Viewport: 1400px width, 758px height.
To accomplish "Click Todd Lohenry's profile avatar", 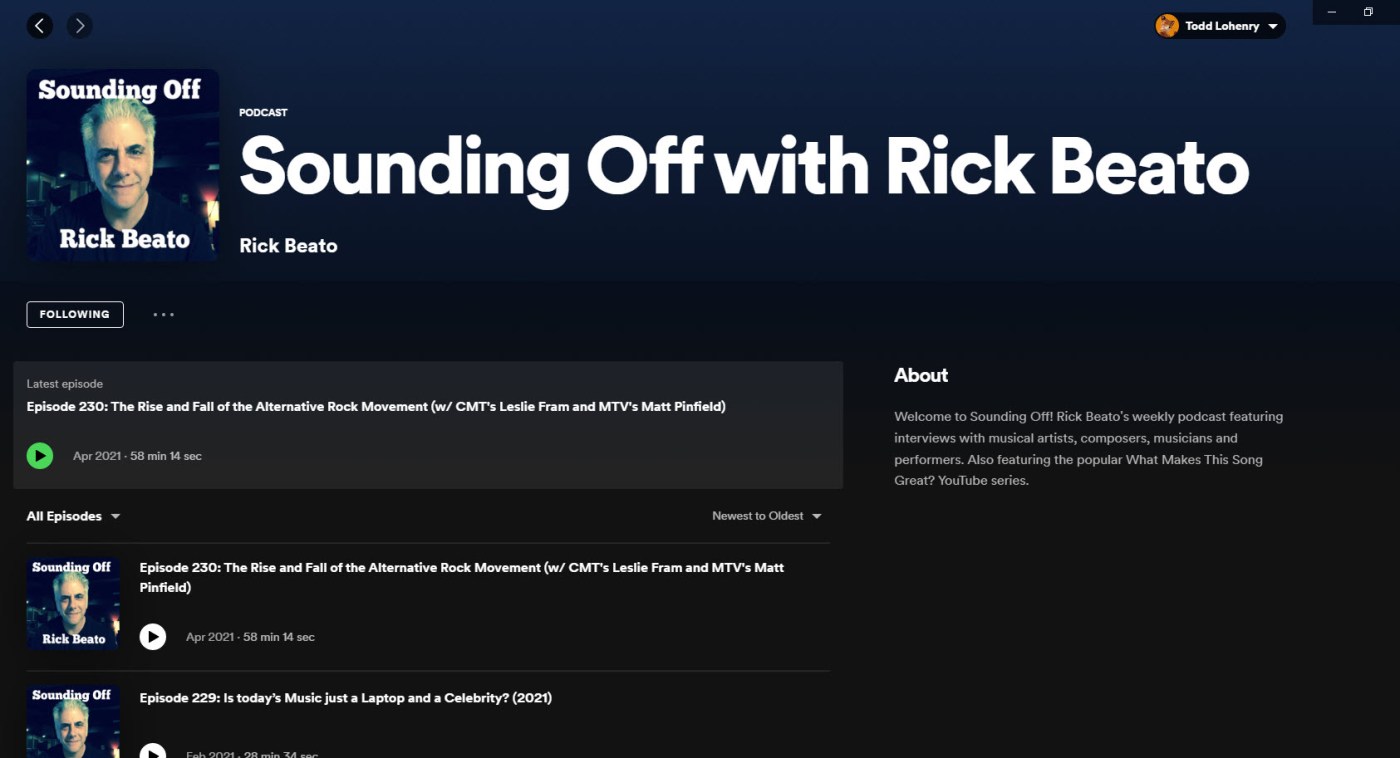I will pyautogui.click(x=1167, y=26).
